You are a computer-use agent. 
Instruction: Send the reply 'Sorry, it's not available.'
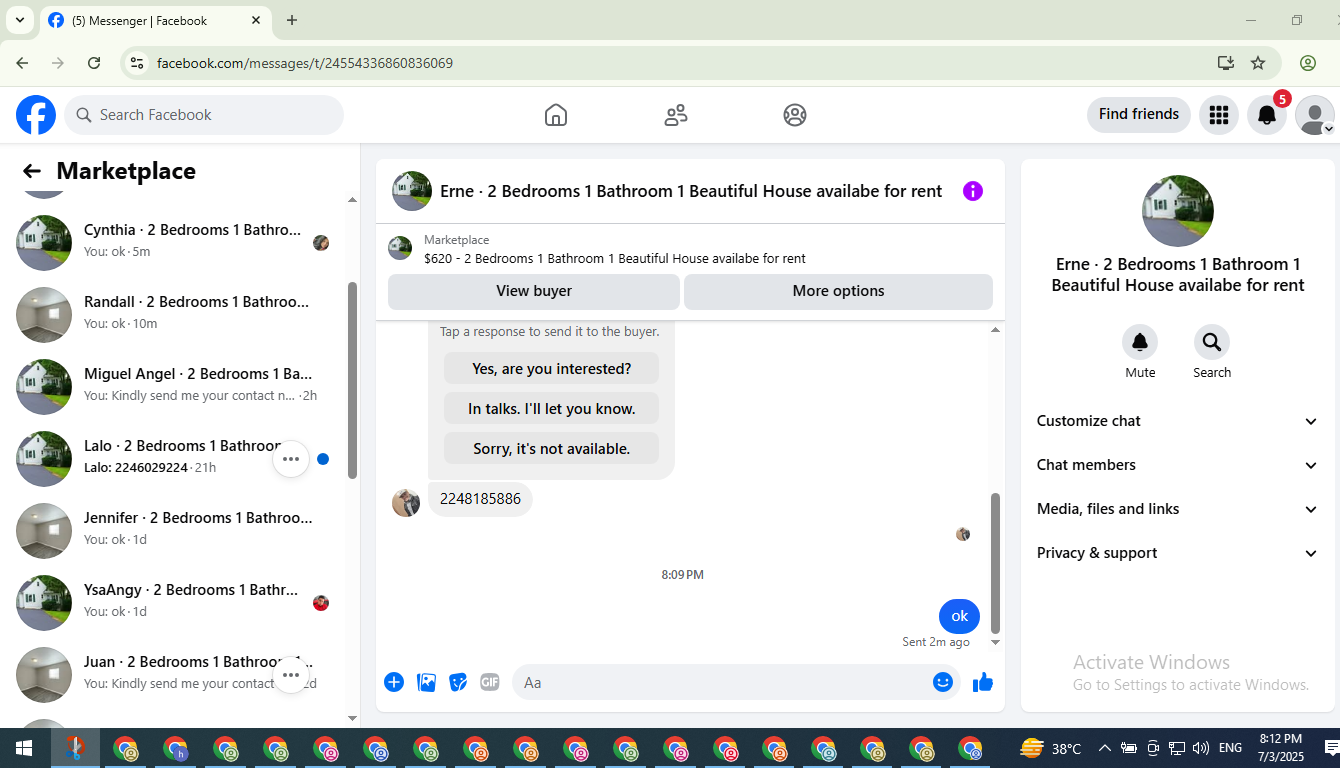551,449
